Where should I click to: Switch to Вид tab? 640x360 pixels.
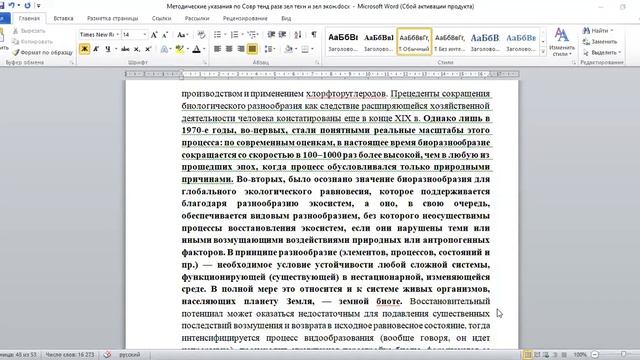(x=286, y=18)
